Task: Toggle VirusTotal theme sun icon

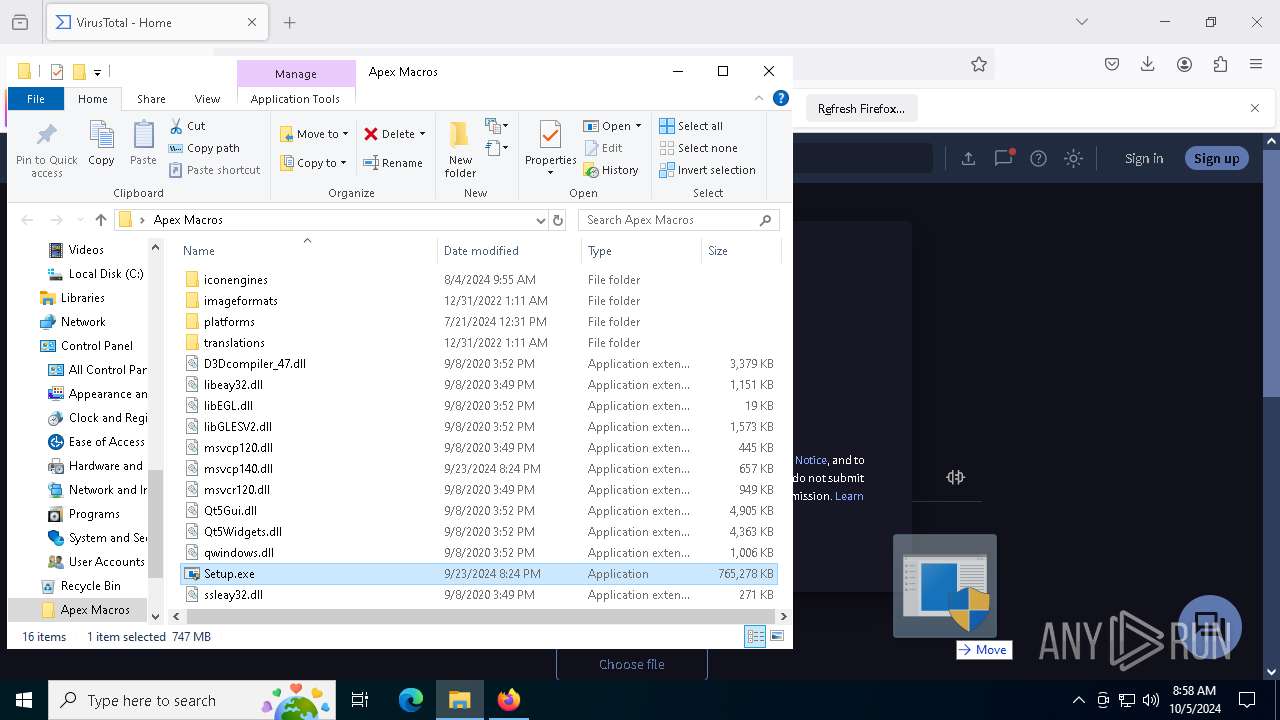Action: pyautogui.click(x=1073, y=158)
